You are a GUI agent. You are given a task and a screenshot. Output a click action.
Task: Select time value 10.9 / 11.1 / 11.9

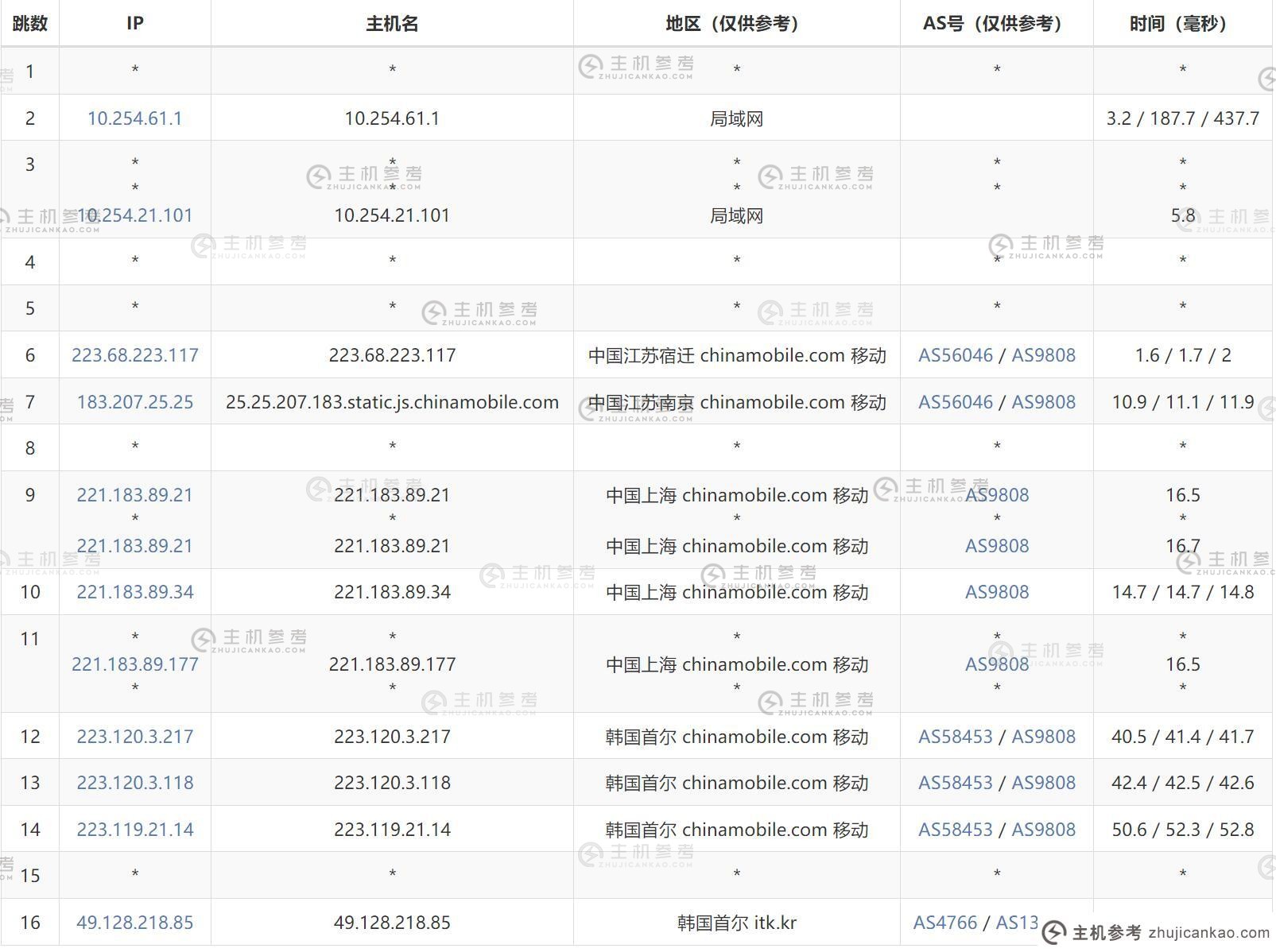point(1183,402)
